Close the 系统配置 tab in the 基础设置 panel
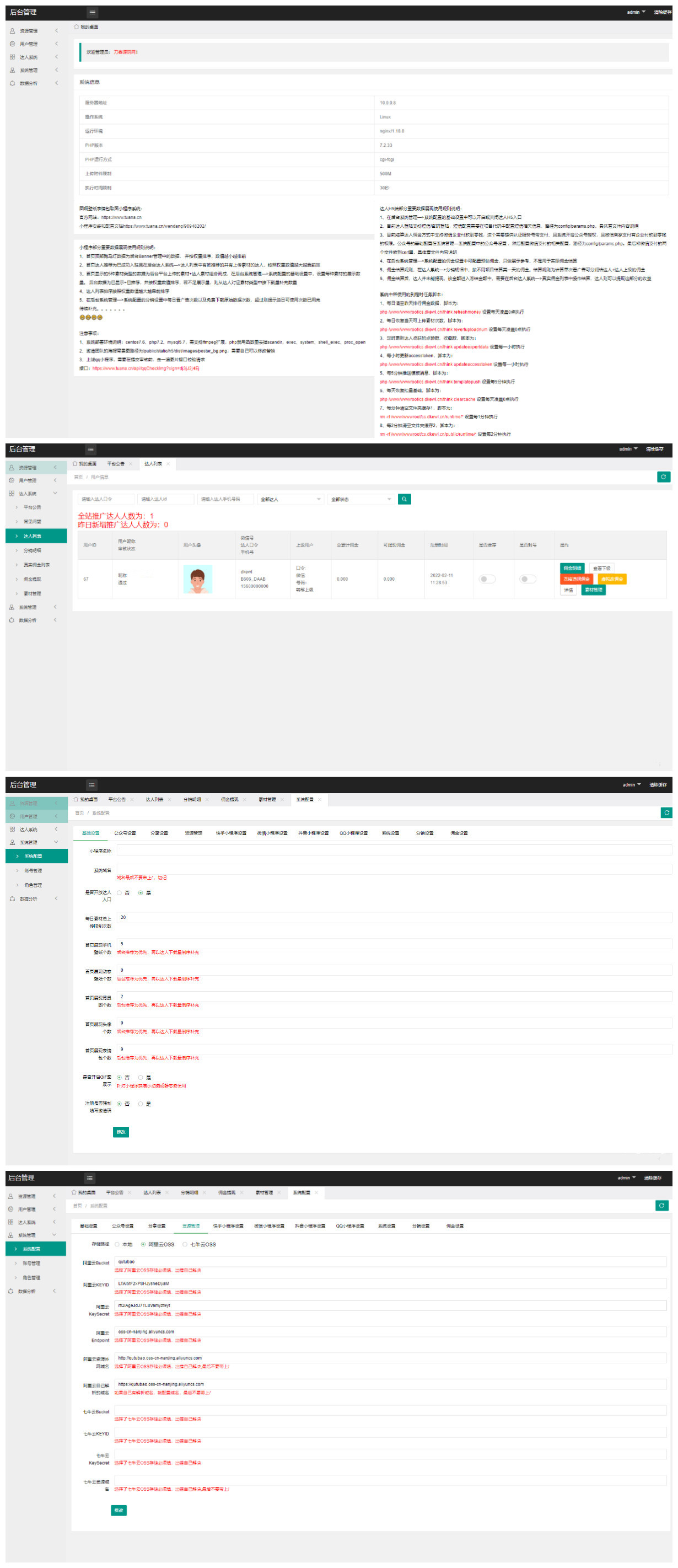The image size is (678, 1568). tap(320, 799)
